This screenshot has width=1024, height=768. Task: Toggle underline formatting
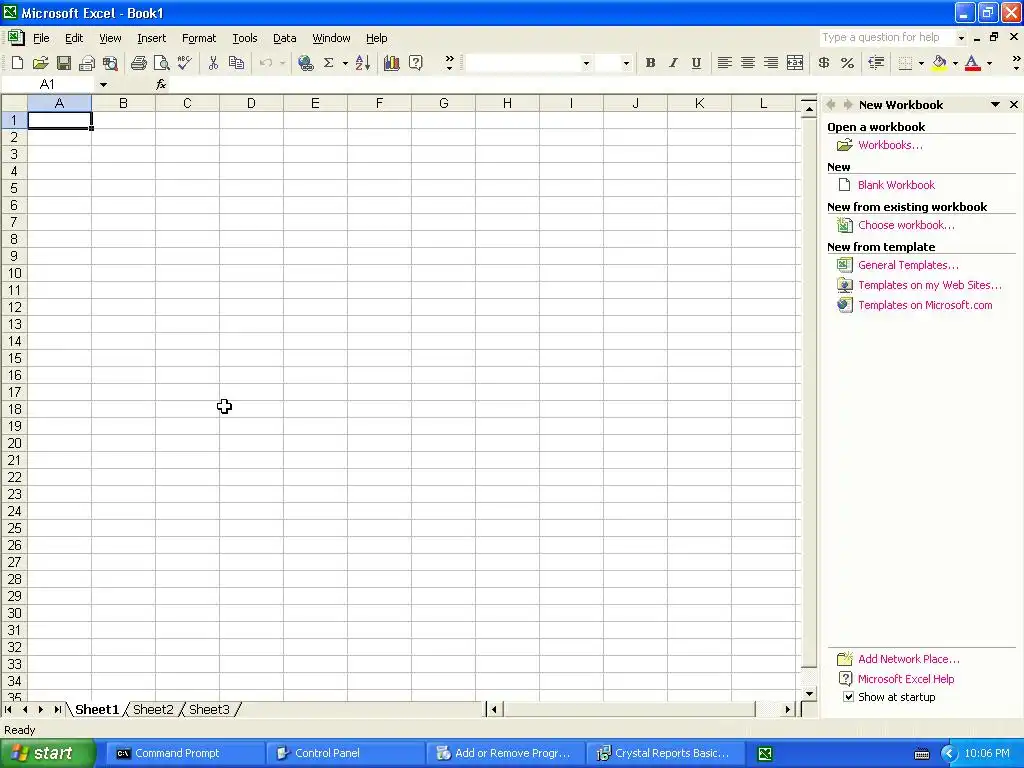point(696,63)
